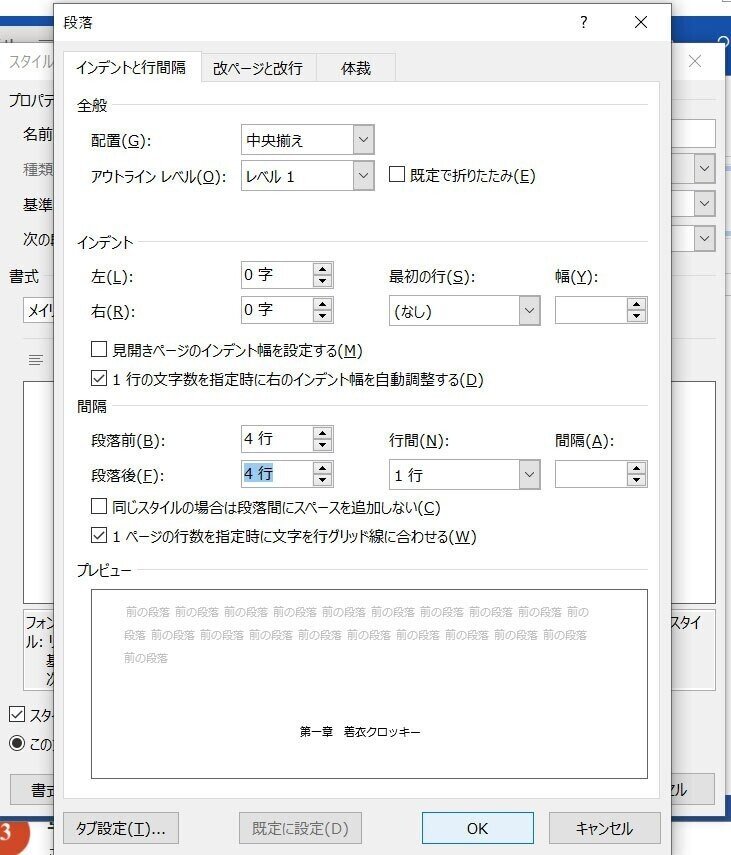The height and width of the screenshot is (855, 731).
Task: Select the radio button in style dialog
Action: pyautogui.click(x=17, y=743)
